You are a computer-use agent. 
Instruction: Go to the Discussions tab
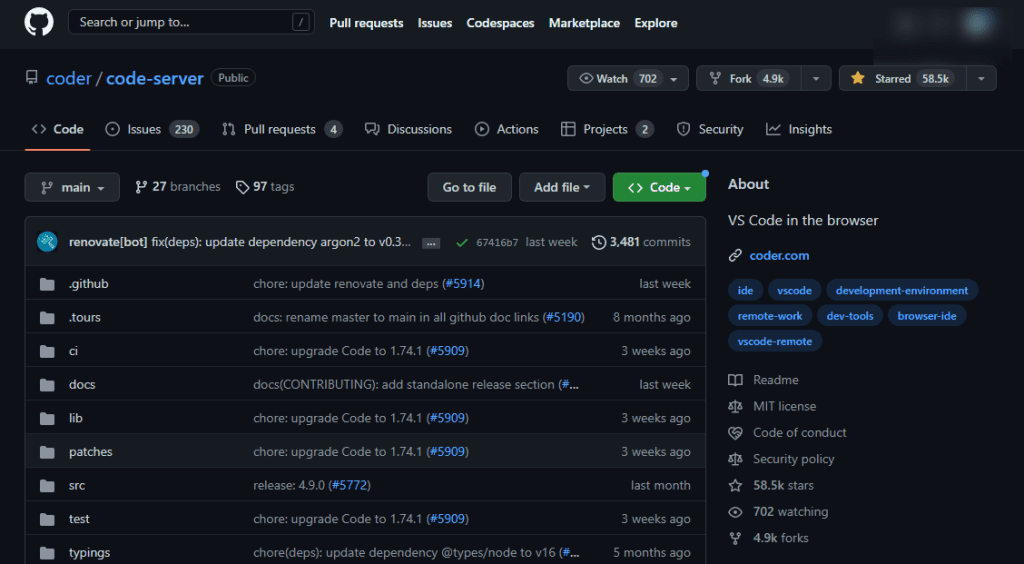[x=408, y=129]
